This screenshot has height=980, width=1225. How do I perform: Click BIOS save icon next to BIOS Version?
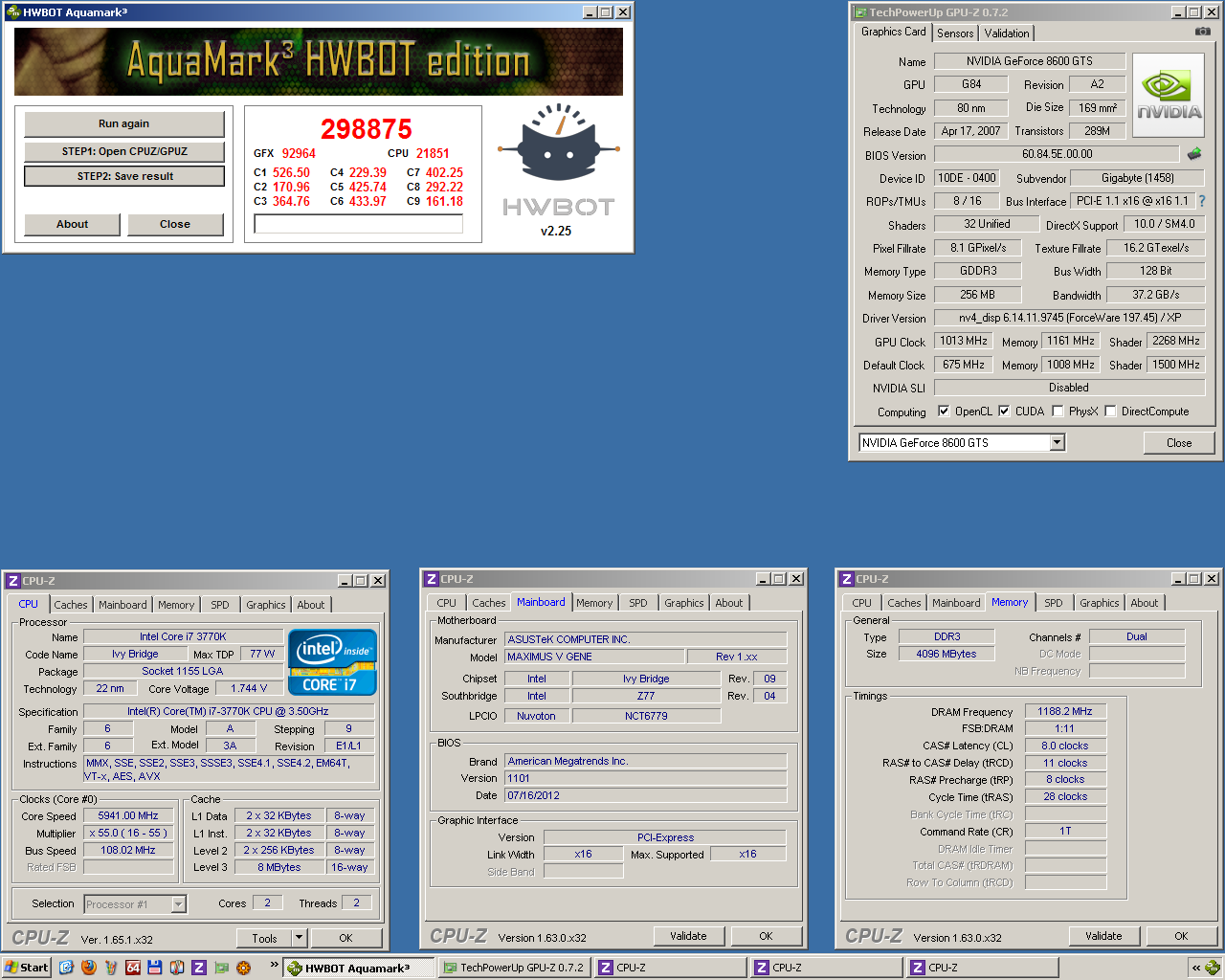(1194, 154)
